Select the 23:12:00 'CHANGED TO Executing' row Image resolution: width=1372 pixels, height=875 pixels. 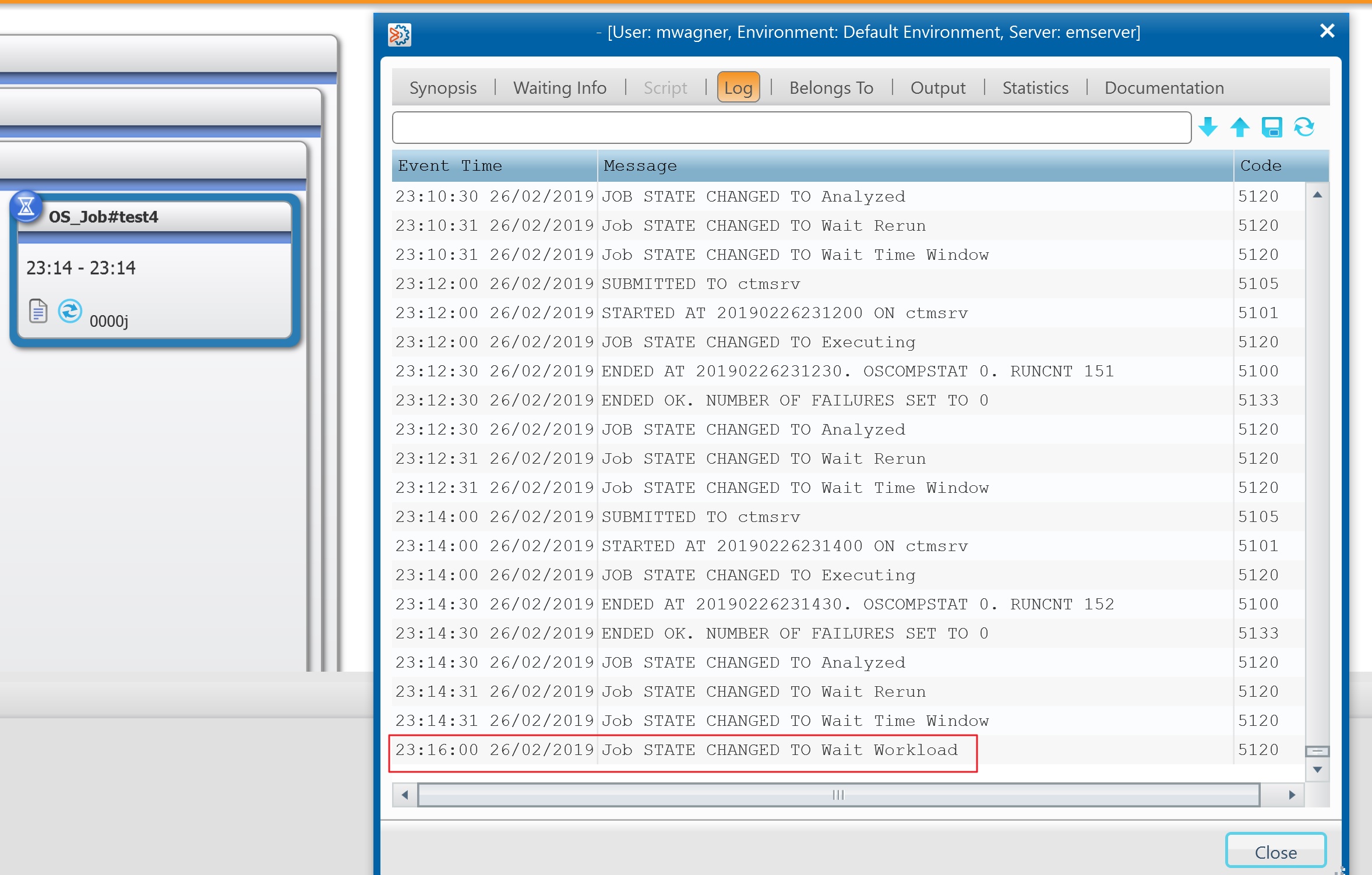click(x=848, y=342)
